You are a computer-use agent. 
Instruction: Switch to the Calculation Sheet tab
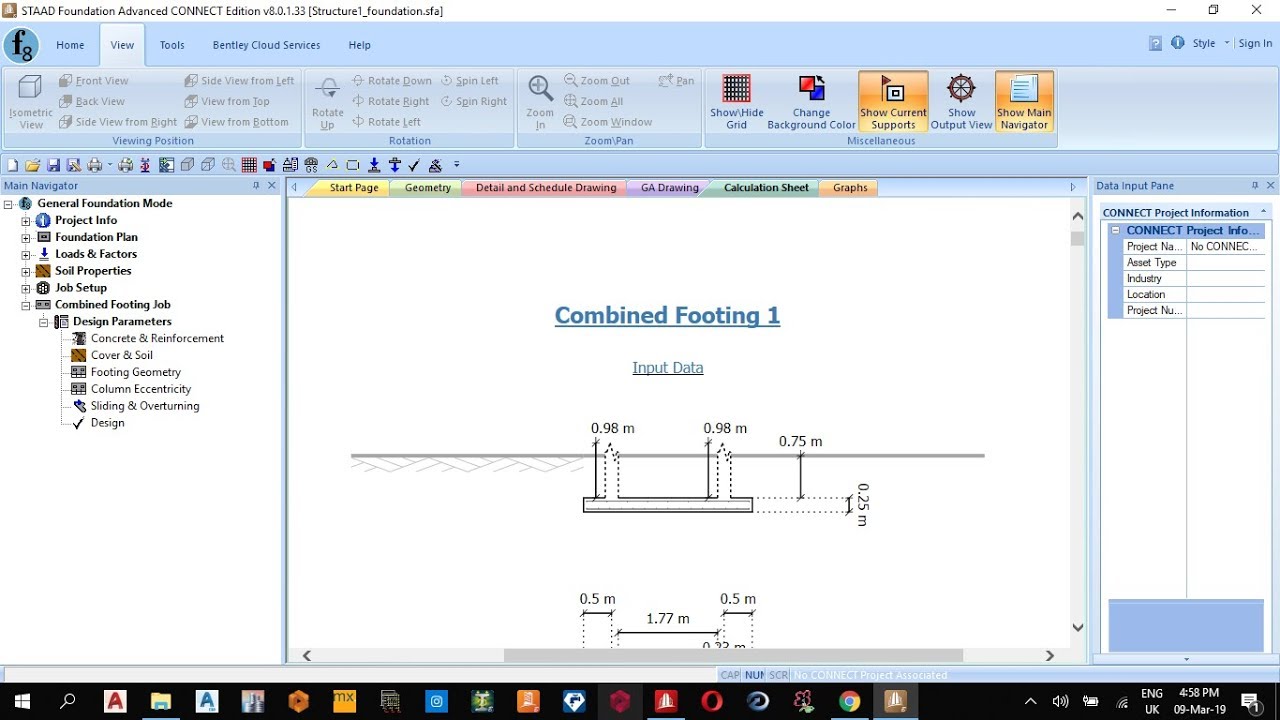tap(766, 188)
